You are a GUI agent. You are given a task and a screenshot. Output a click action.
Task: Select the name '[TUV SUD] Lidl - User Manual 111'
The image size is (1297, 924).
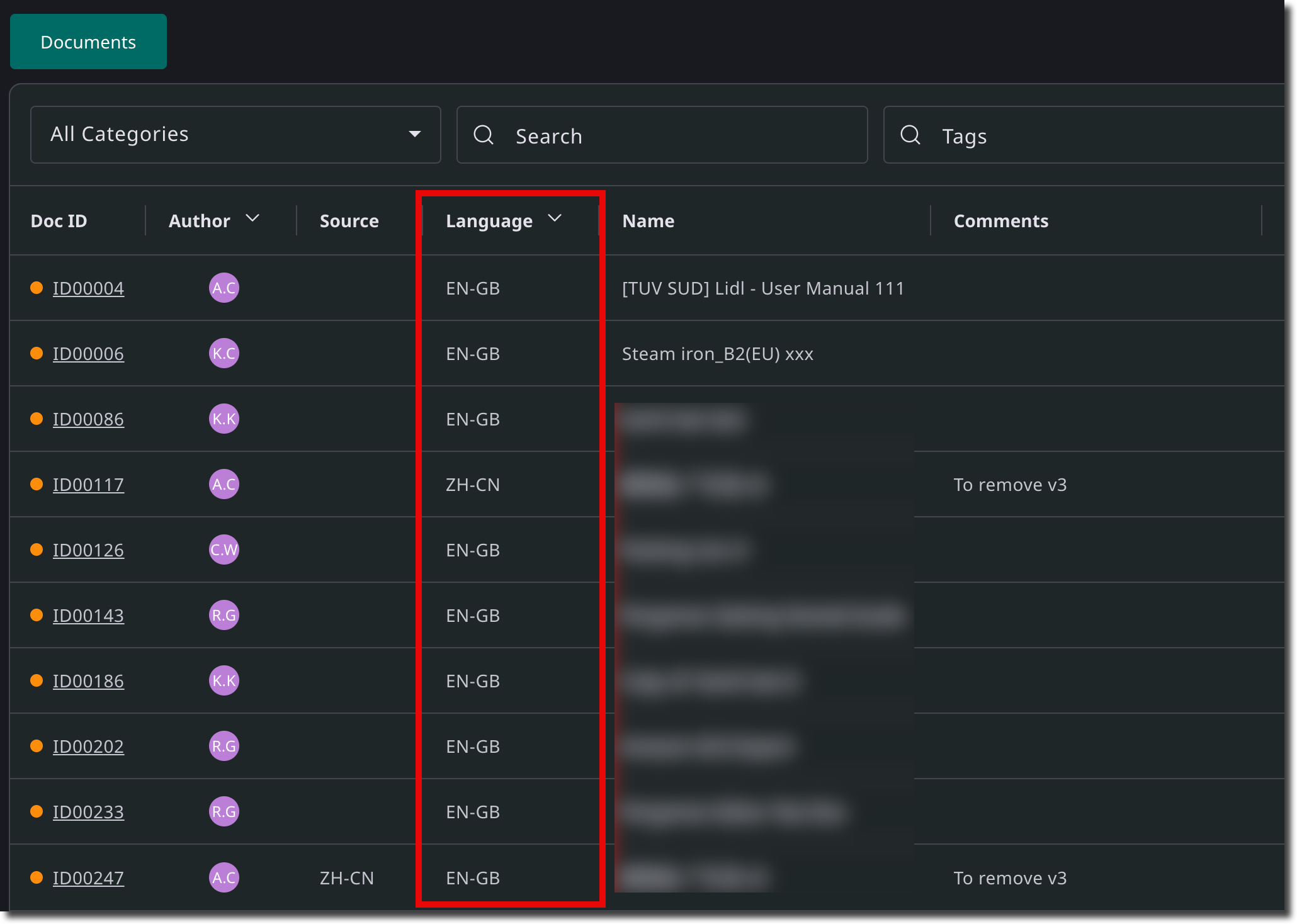point(763,288)
